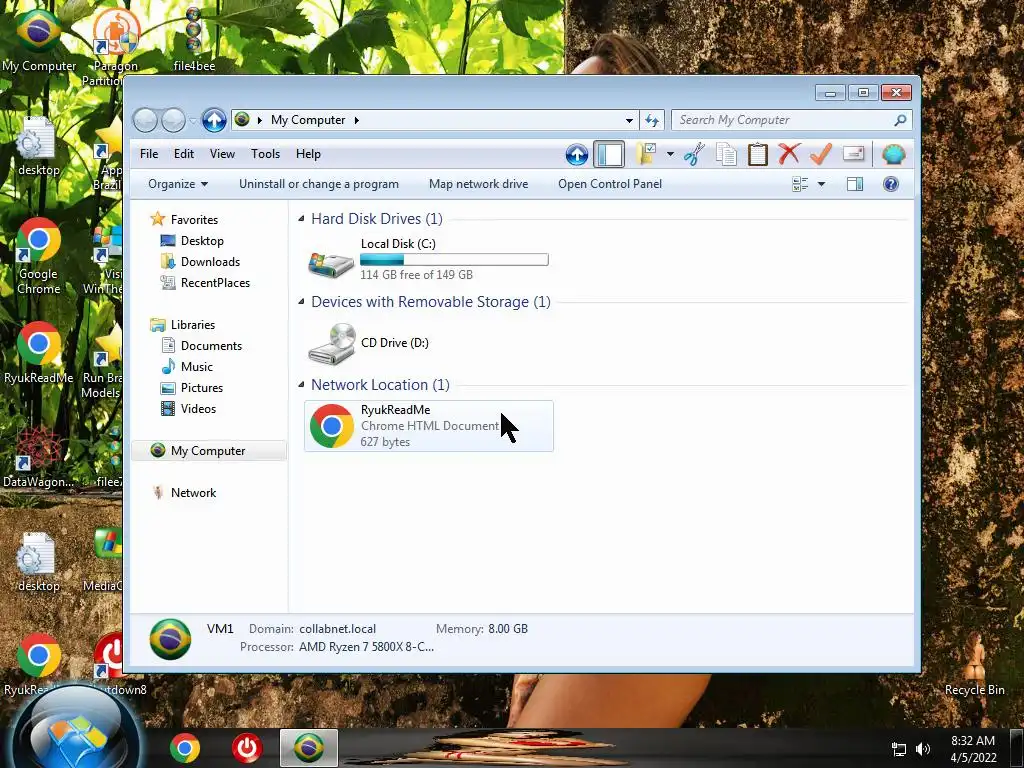This screenshot has width=1024, height=768.
Task: Click the clipboard Paste icon
Action: 758,155
